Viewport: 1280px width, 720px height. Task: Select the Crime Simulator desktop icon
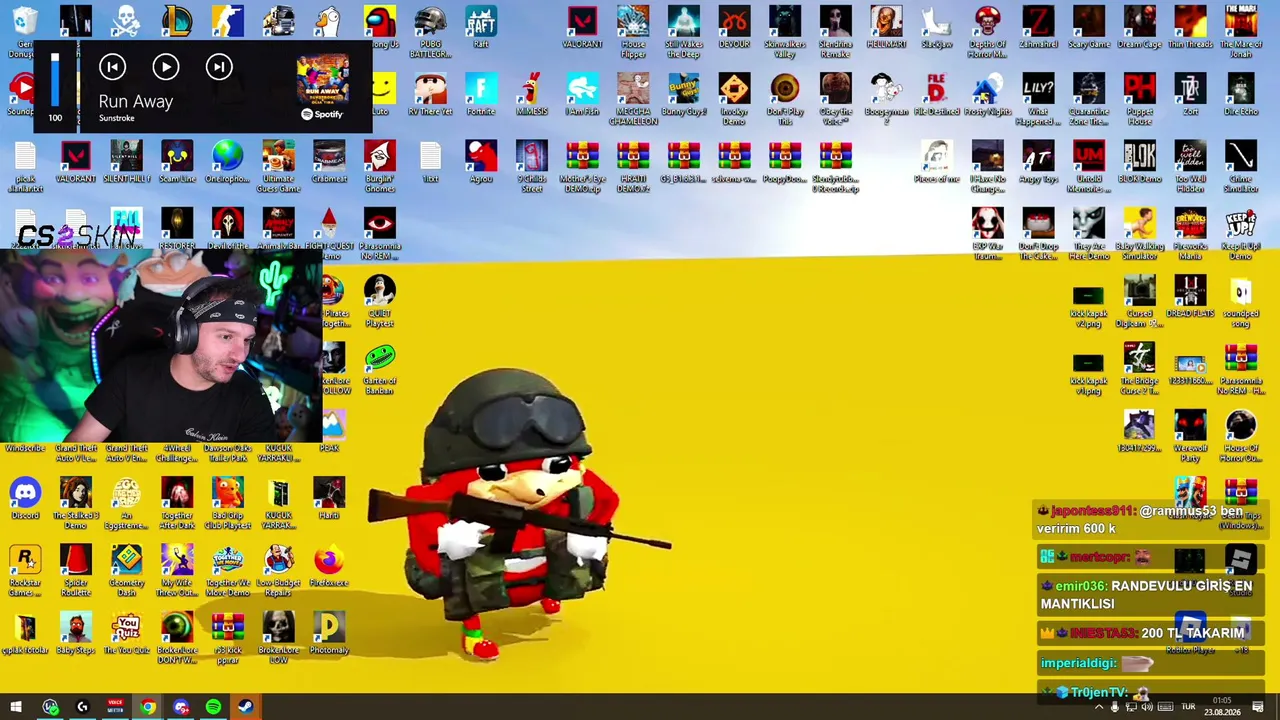tap(1241, 167)
